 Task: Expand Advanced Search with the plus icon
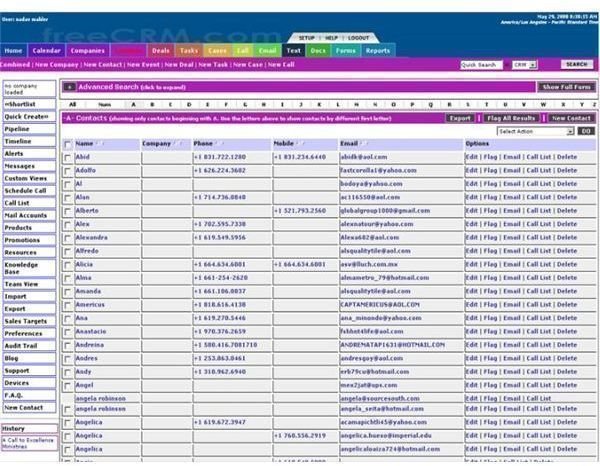click(69, 87)
